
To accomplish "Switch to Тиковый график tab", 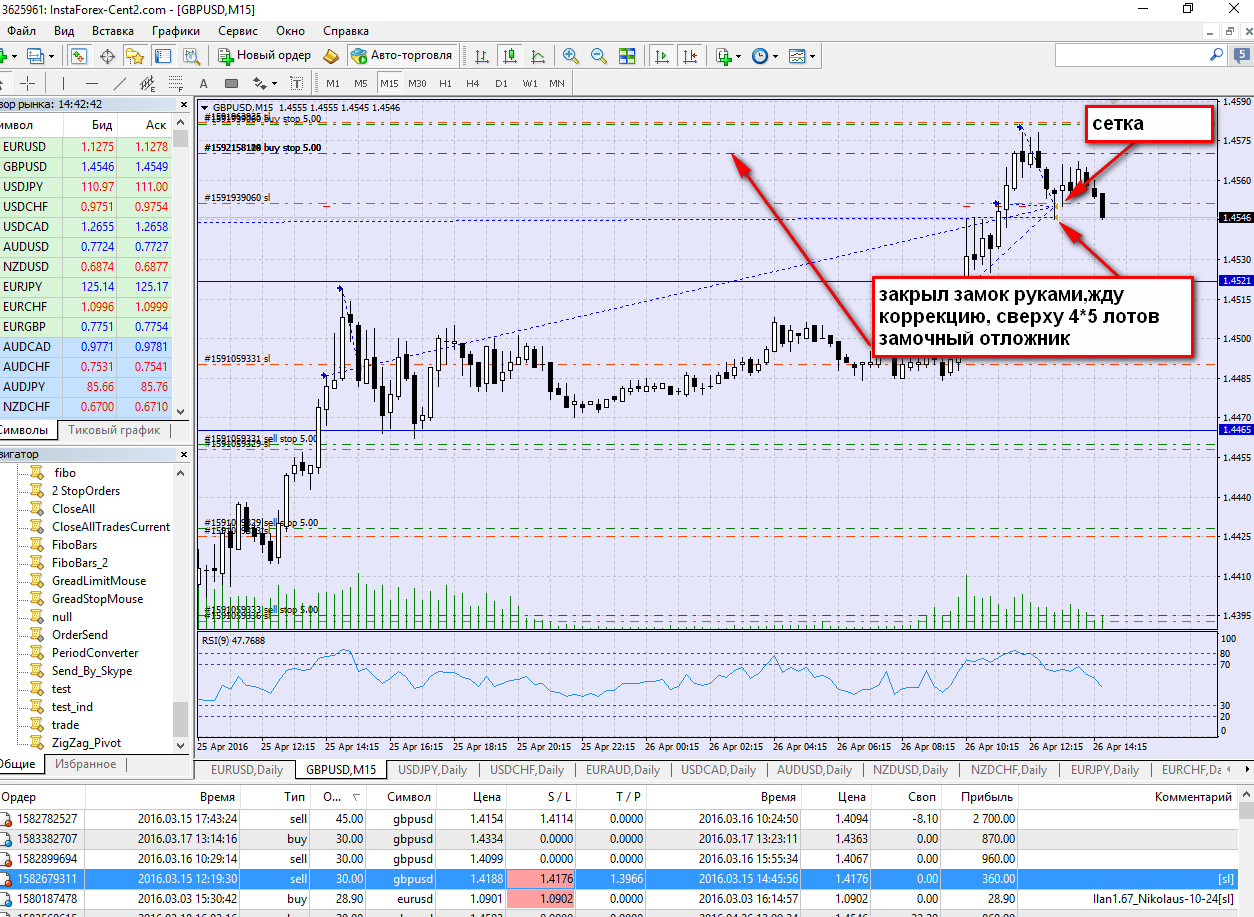I will click(x=114, y=430).
